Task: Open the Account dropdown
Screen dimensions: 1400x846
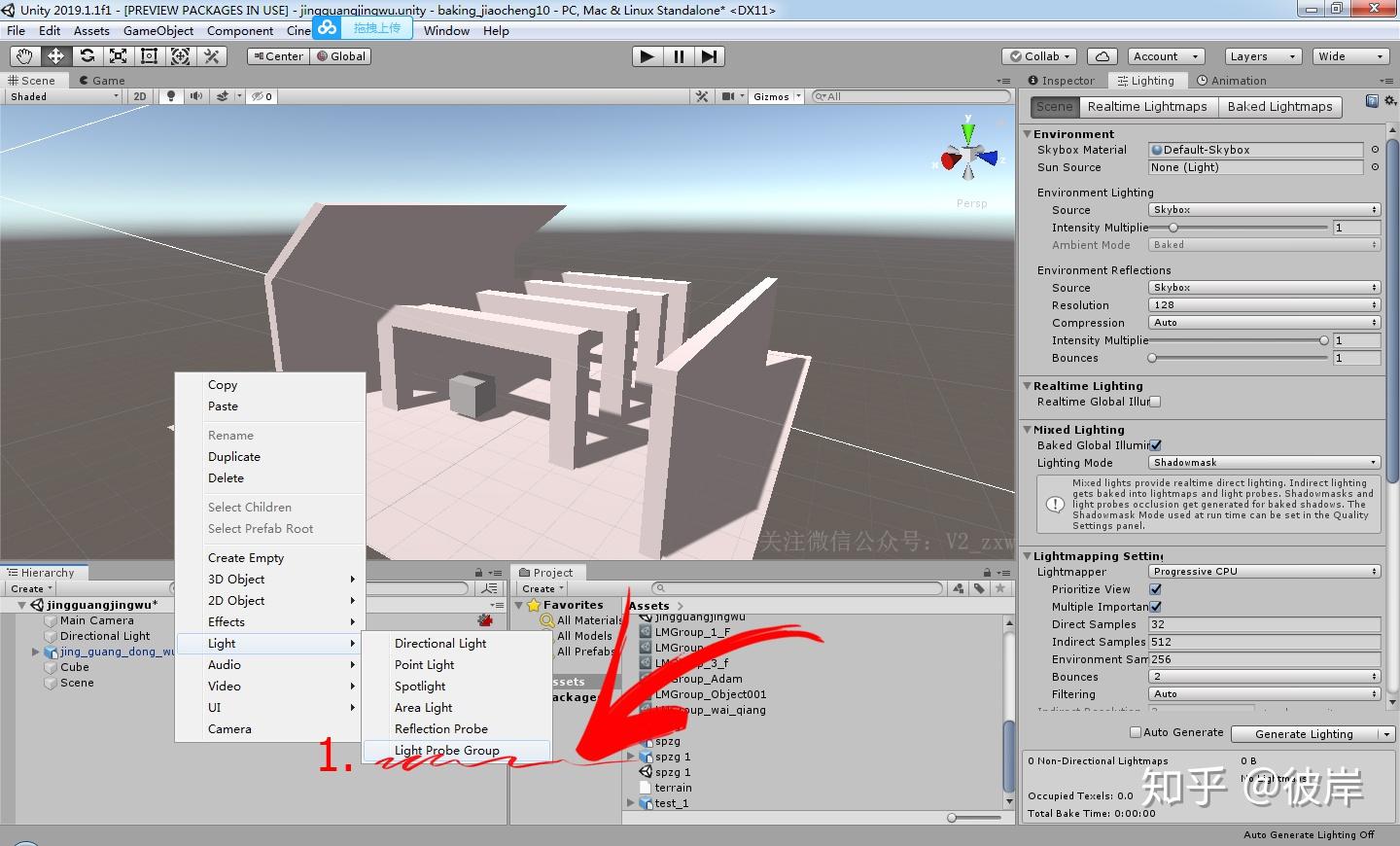Action: point(1167,56)
